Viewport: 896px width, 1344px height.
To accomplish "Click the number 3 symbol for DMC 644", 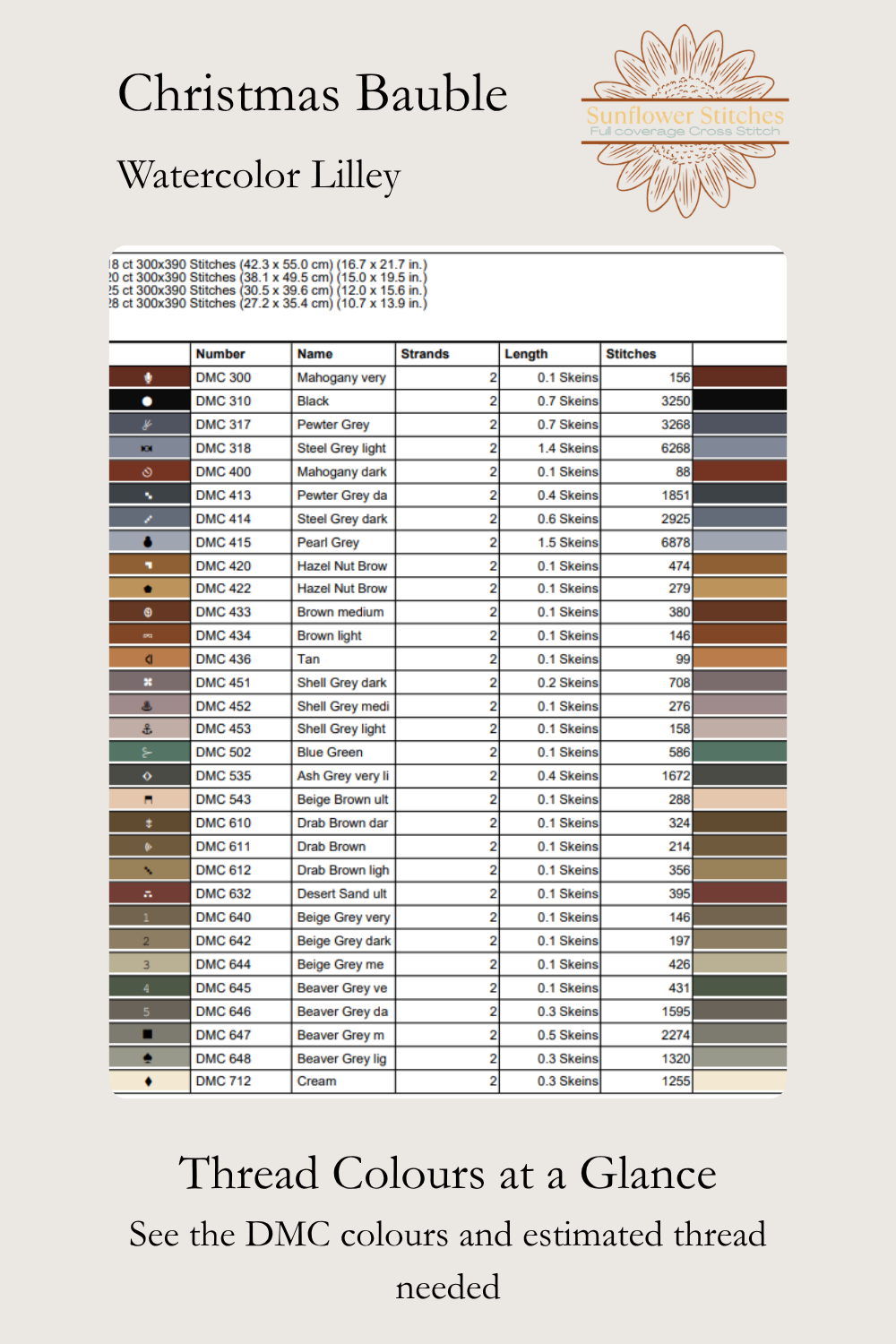I will point(146,965).
